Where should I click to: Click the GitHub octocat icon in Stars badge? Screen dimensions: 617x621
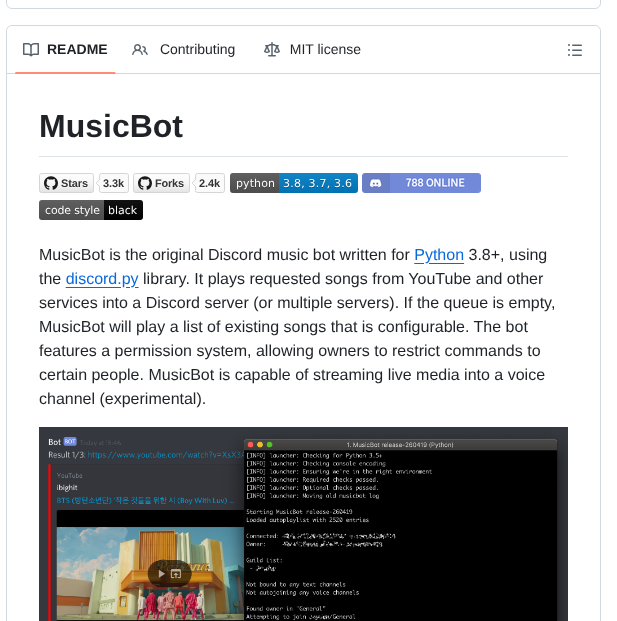click(51, 183)
